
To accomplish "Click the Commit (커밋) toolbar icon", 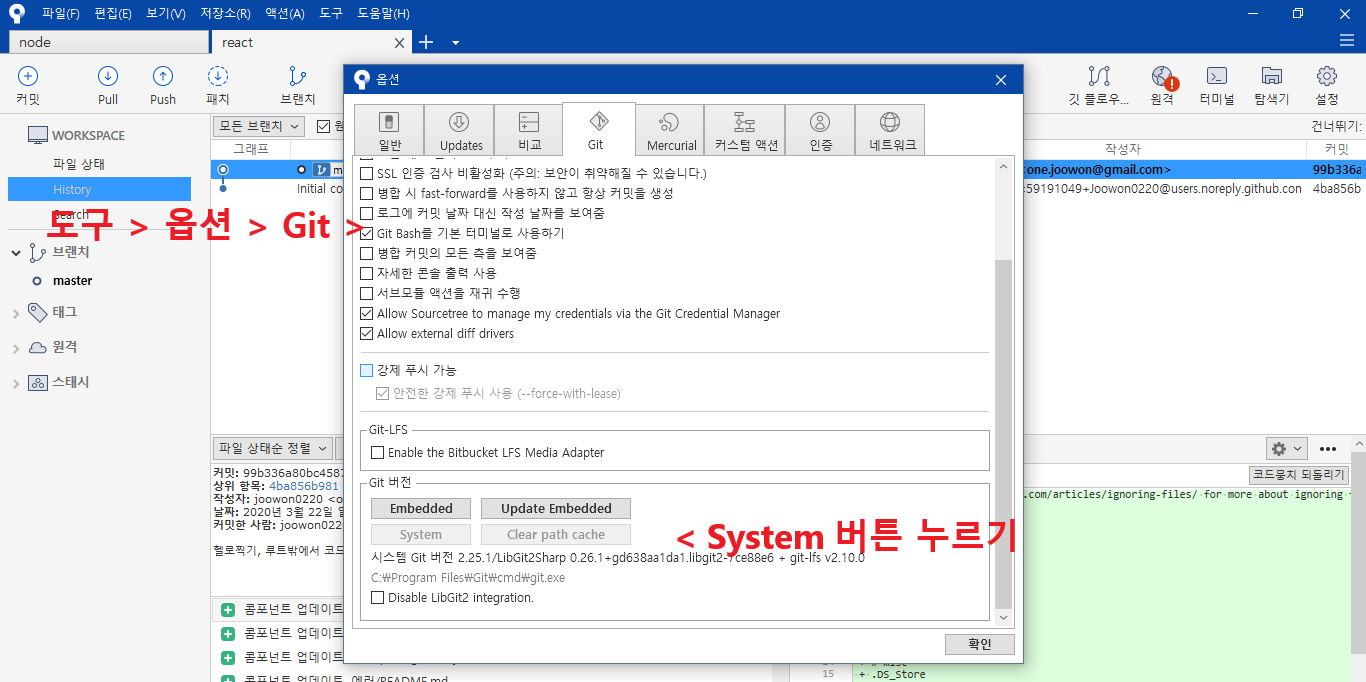I will coord(28,76).
